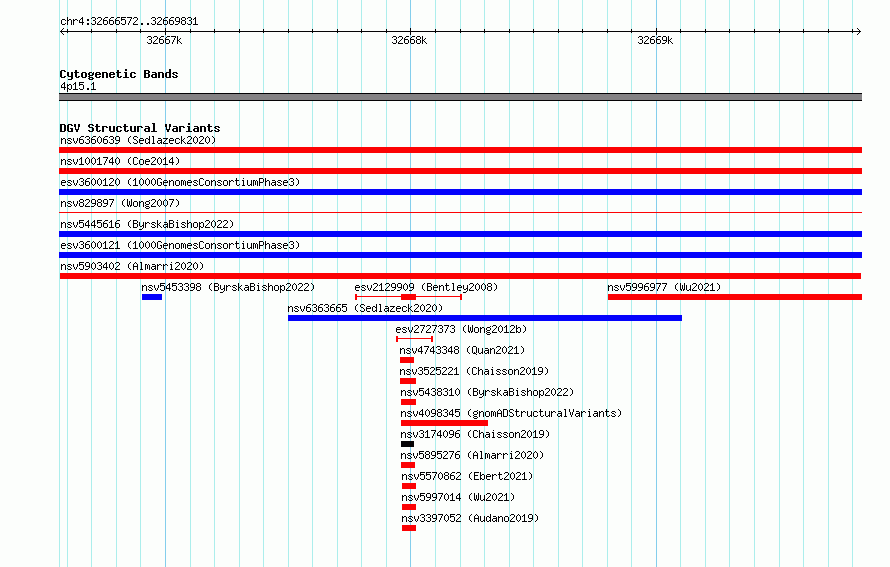This screenshot has width=890, height=567.
Task: Select the red nsv5438310 variant bar
Action: pos(408,402)
